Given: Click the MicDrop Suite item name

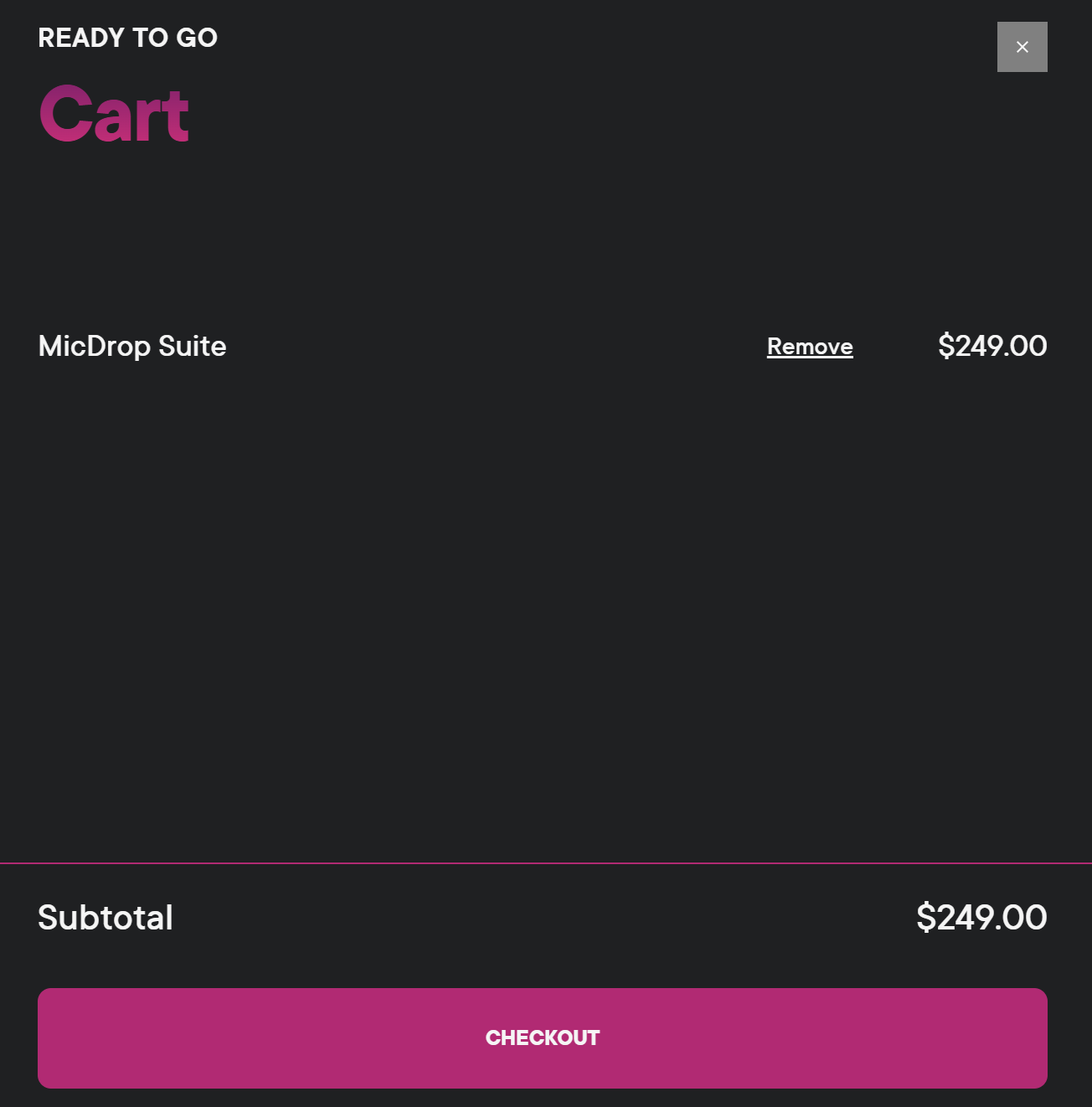Looking at the screenshot, I should (132, 346).
